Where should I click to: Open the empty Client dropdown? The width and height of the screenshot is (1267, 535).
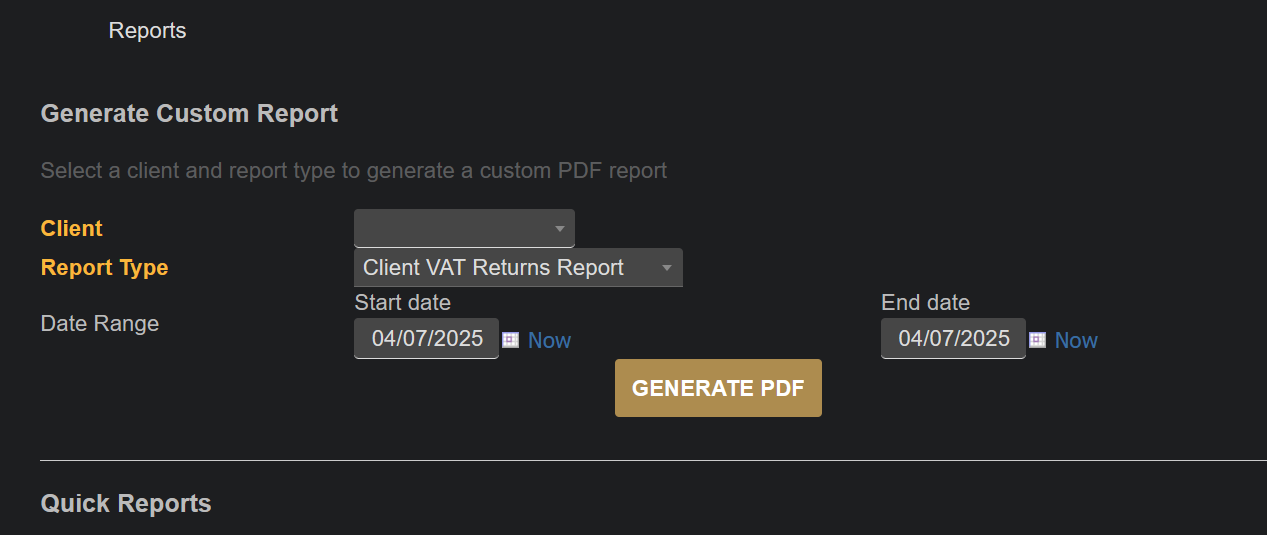point(464,228)
